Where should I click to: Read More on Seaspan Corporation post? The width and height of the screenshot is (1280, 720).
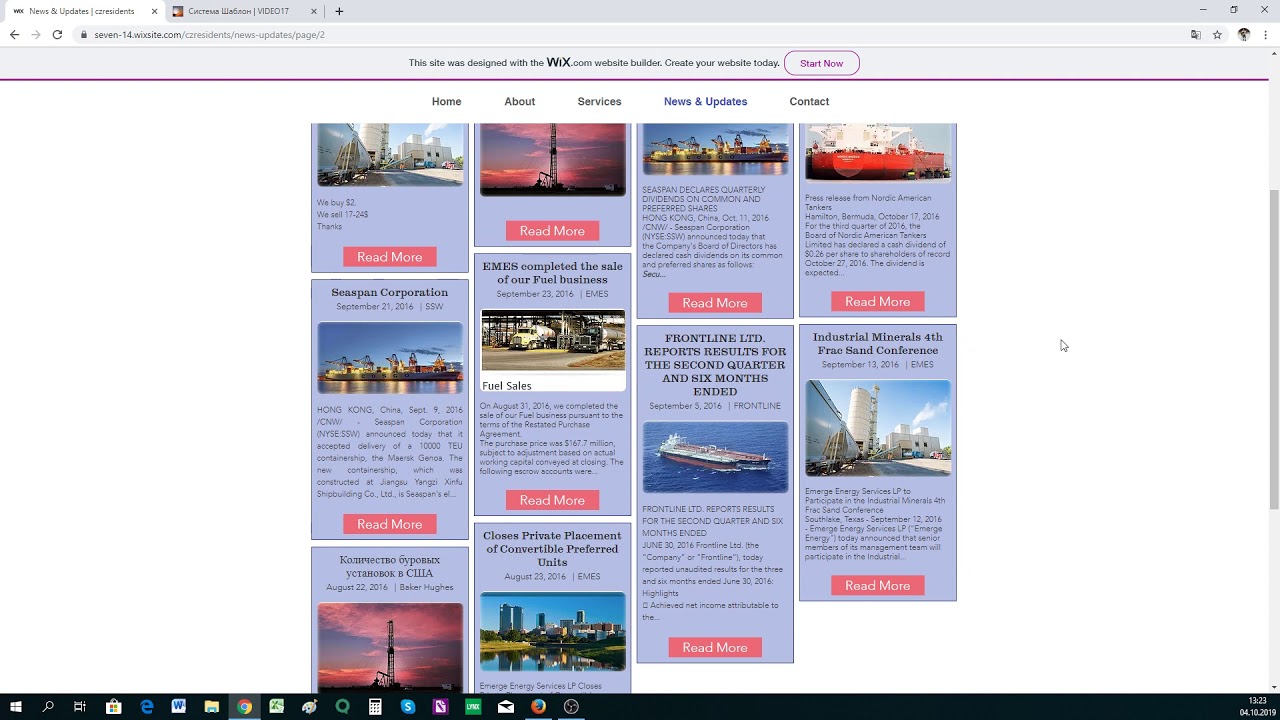(x=390, y=524)
